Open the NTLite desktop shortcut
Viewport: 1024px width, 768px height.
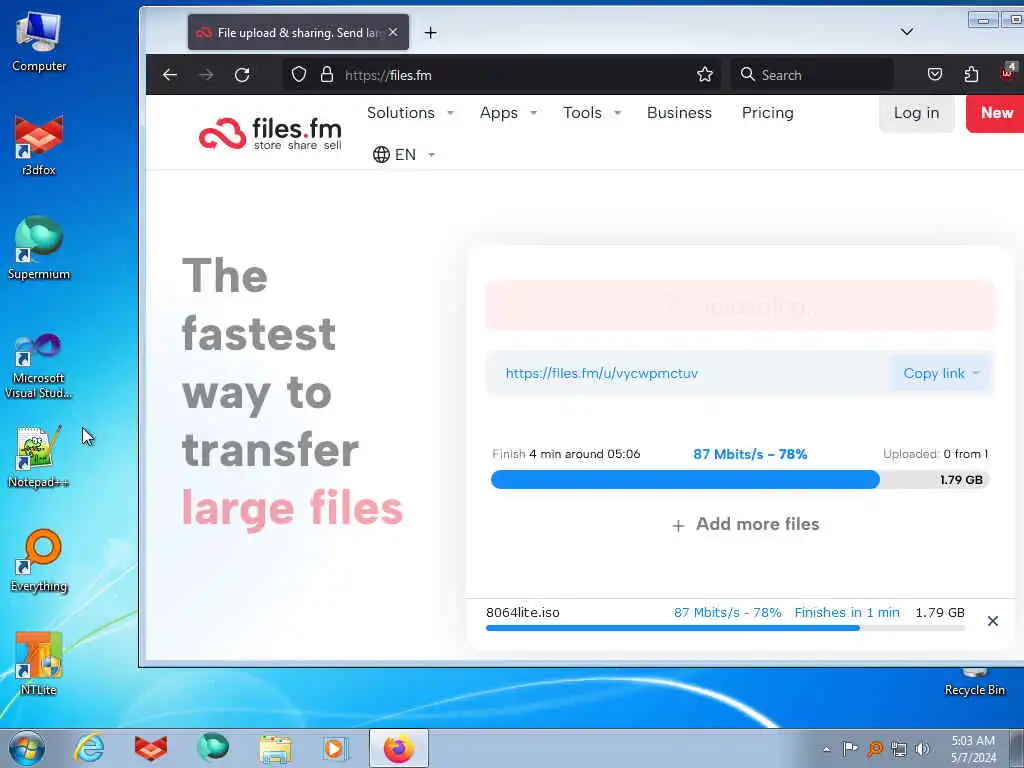(x=39, y=664)
